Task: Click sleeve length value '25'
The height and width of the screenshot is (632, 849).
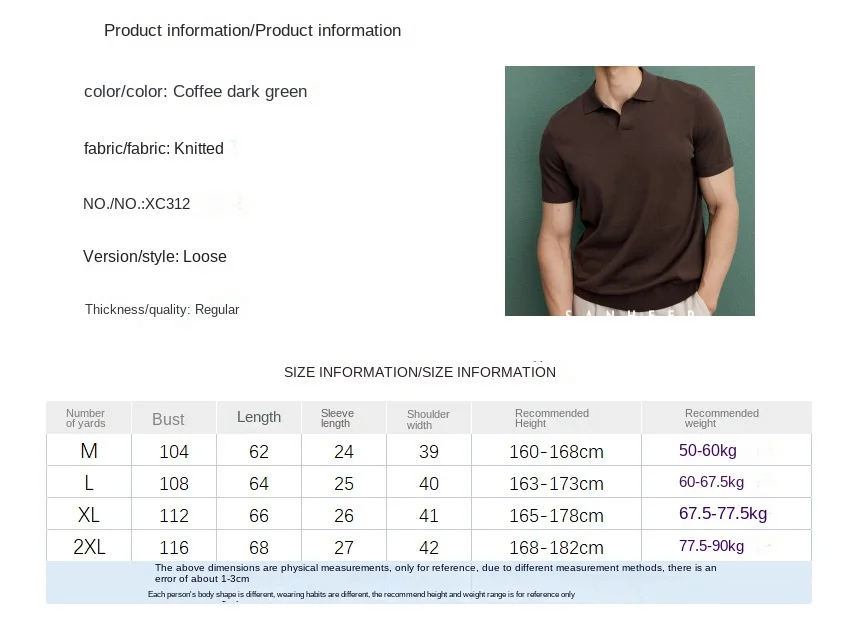Action: coord(344,484)
